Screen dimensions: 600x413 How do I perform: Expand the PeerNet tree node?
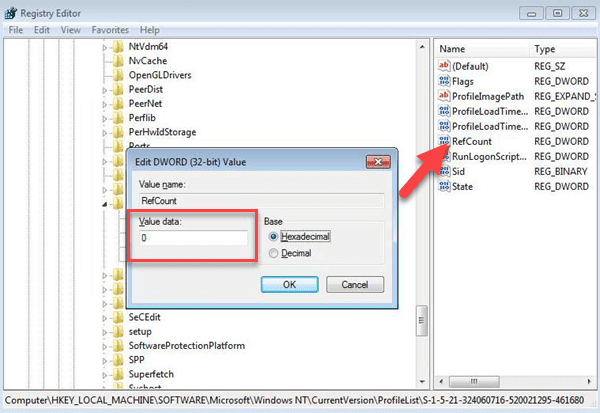click(104, 104)
